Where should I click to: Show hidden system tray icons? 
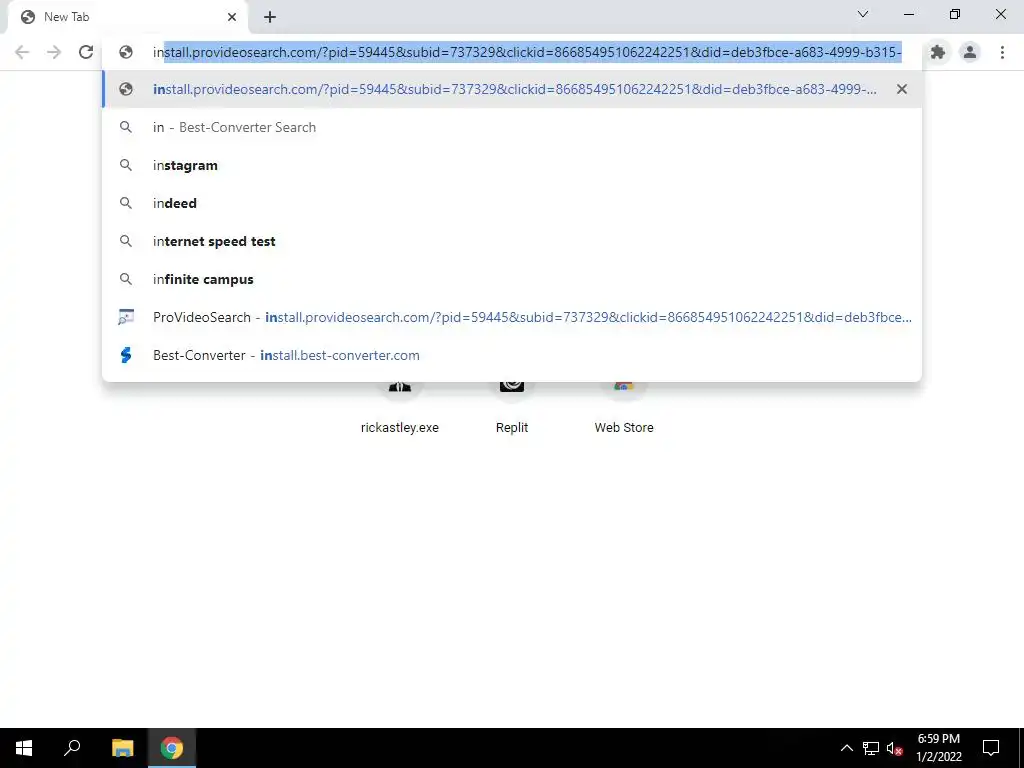tap(846, 748)
